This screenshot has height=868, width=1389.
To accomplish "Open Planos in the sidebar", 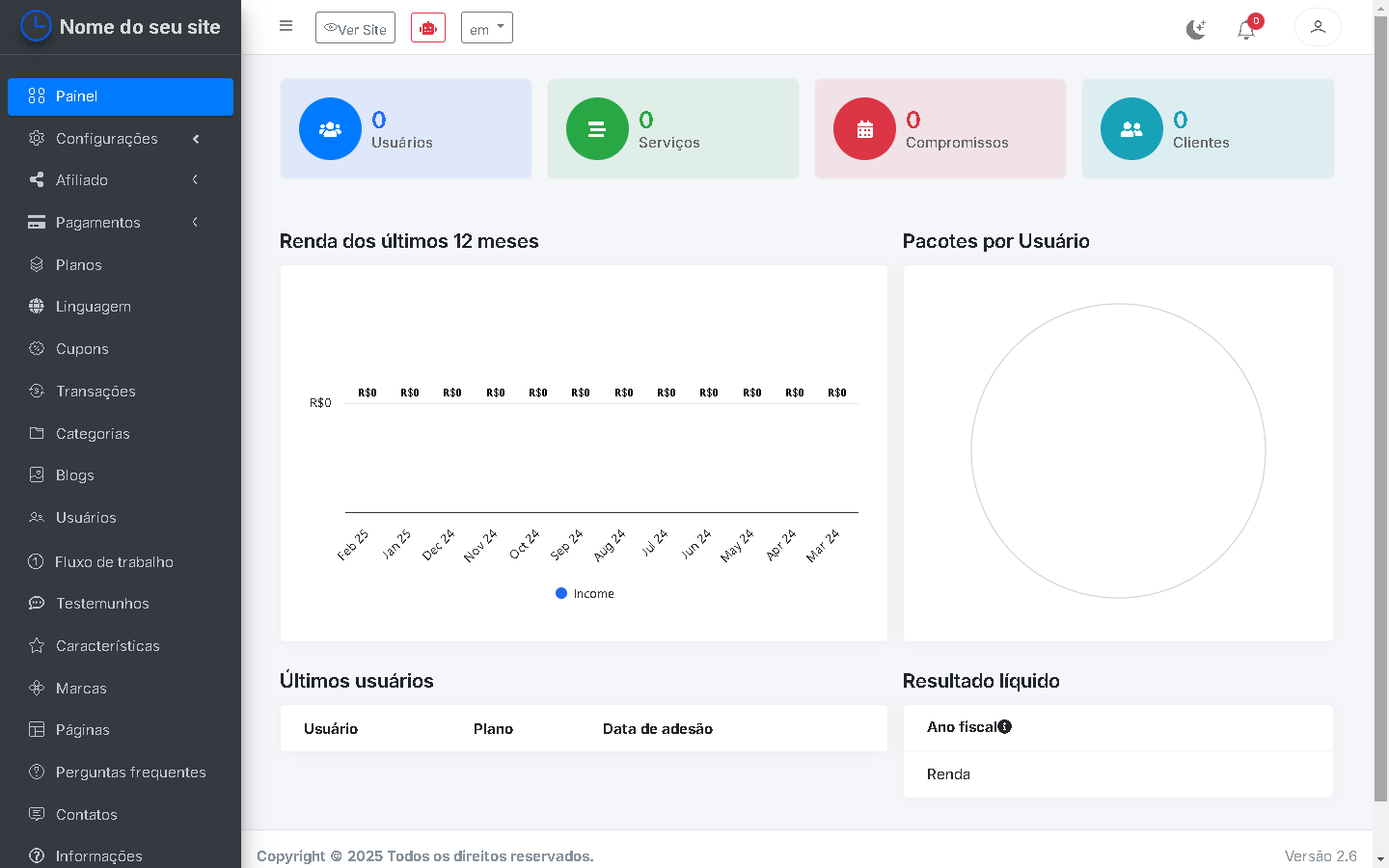I will point(78,265).
